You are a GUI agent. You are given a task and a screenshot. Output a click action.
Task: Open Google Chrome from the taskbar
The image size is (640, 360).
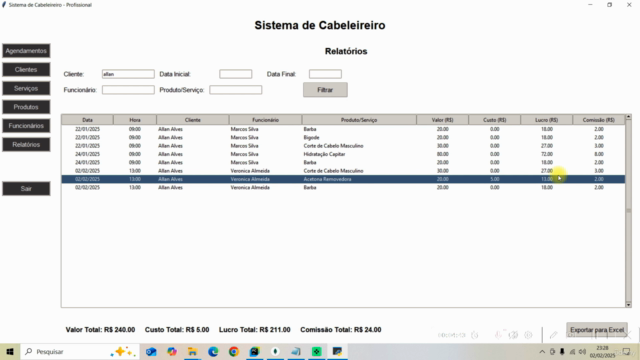tap(234, 351)
